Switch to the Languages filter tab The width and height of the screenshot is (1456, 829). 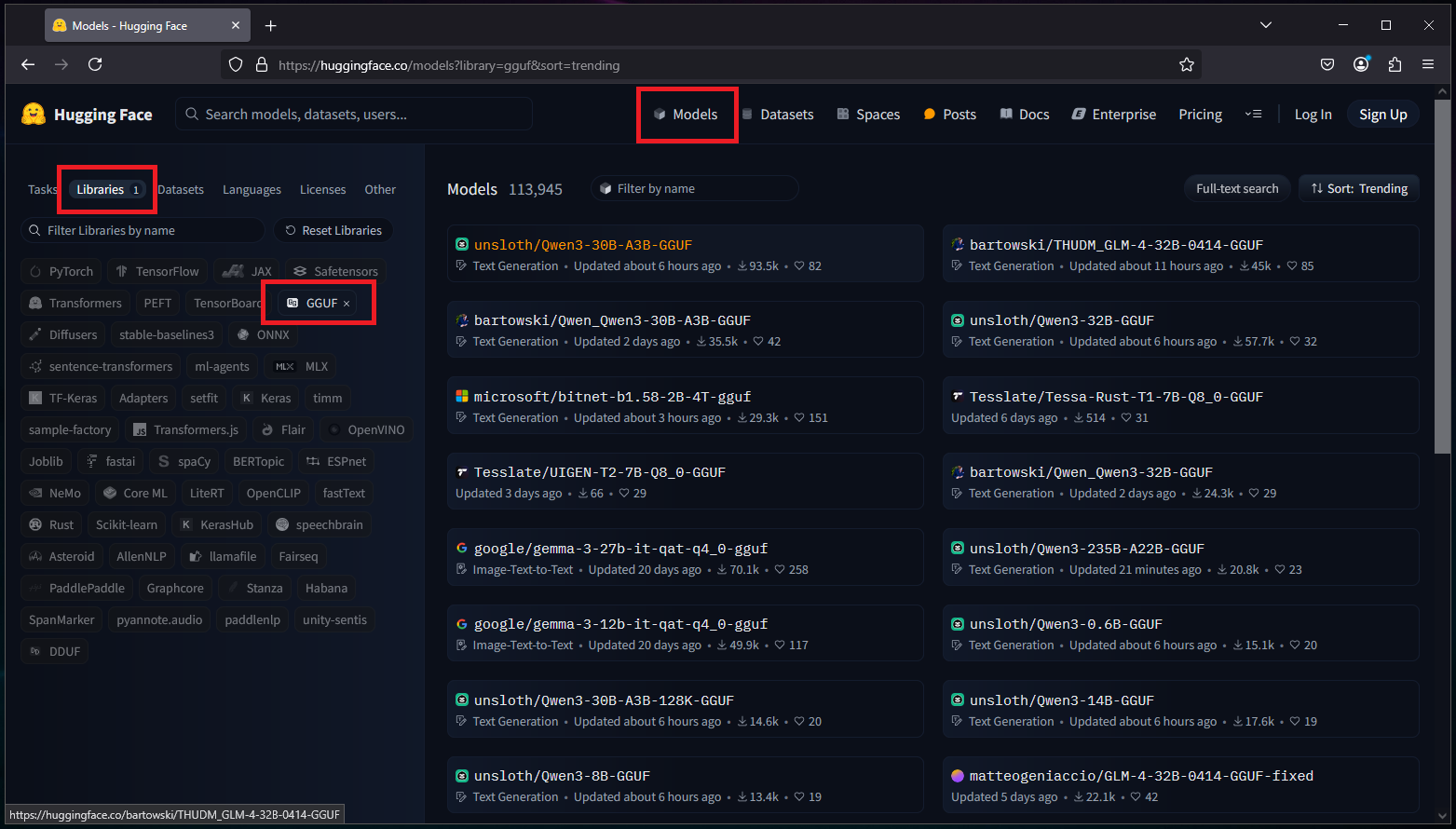coord(252,189)
